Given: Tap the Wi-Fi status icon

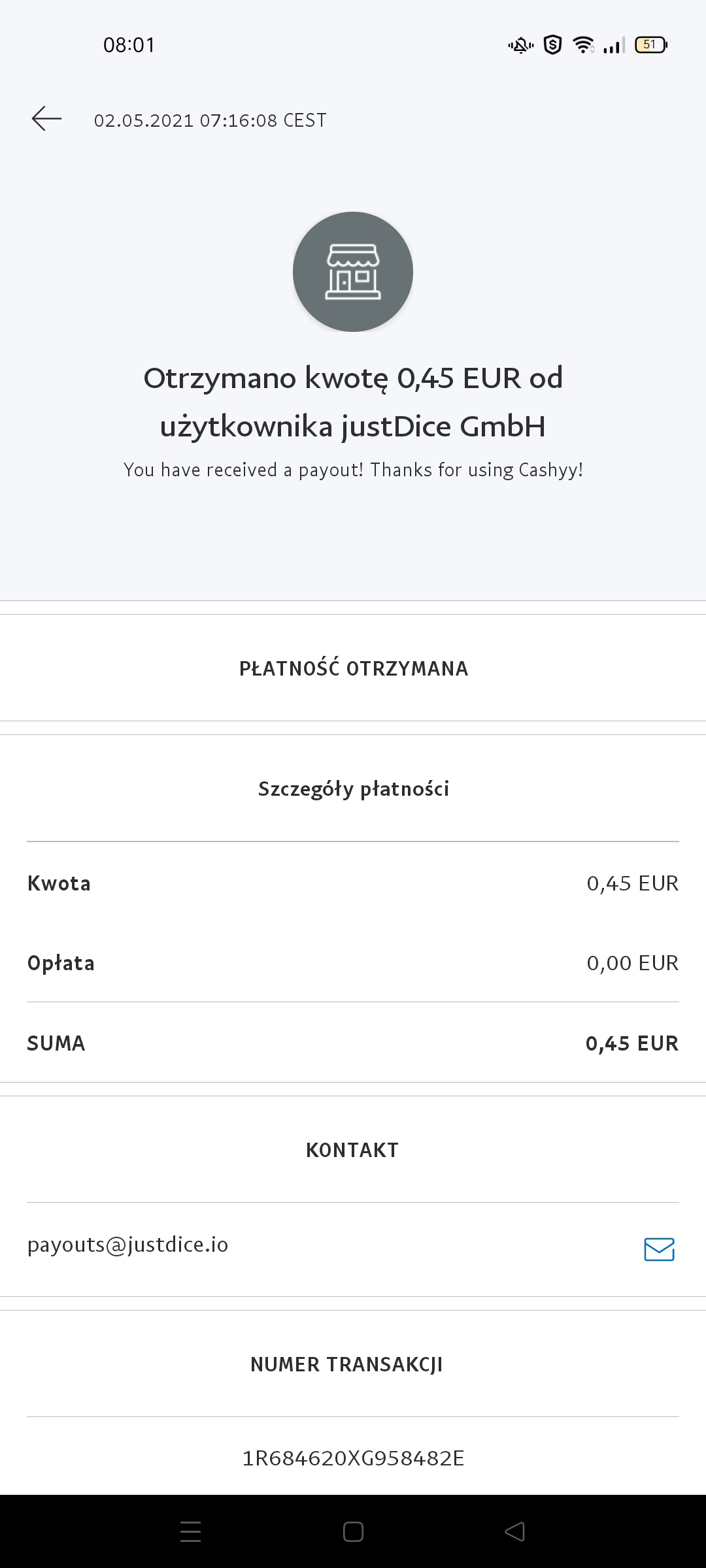Looking at the screenshot, I should click(583, 44).
